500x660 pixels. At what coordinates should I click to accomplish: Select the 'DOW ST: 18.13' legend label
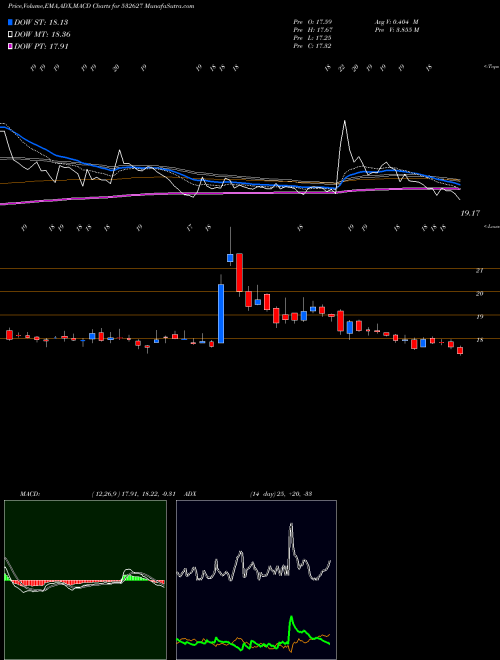pos(41,22)
